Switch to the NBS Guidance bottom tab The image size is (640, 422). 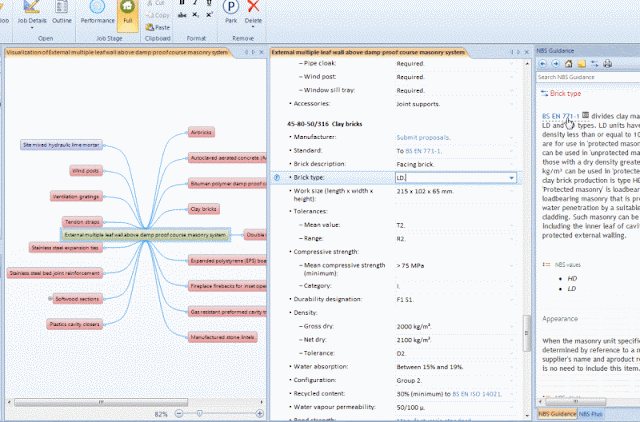point(557,414)
